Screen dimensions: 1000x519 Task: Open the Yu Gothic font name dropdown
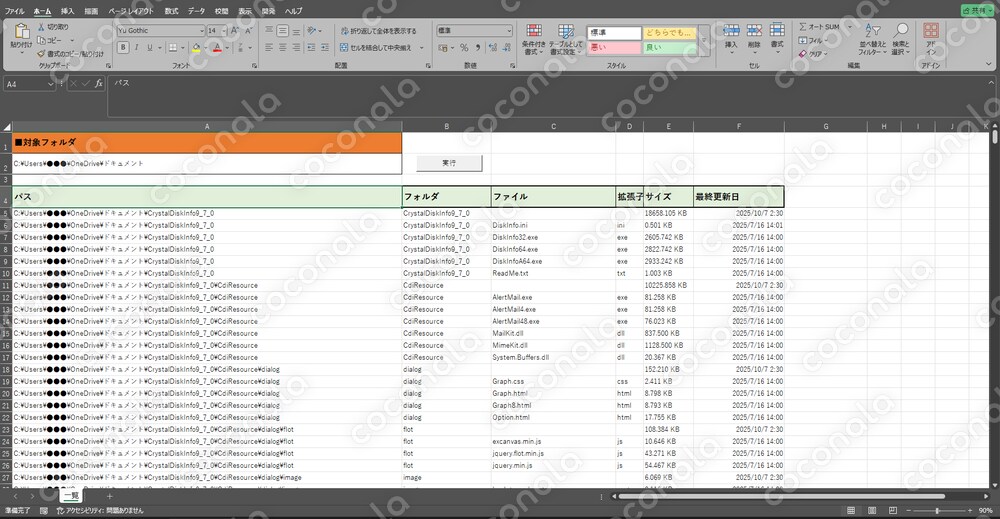click(x=202, y=31)
